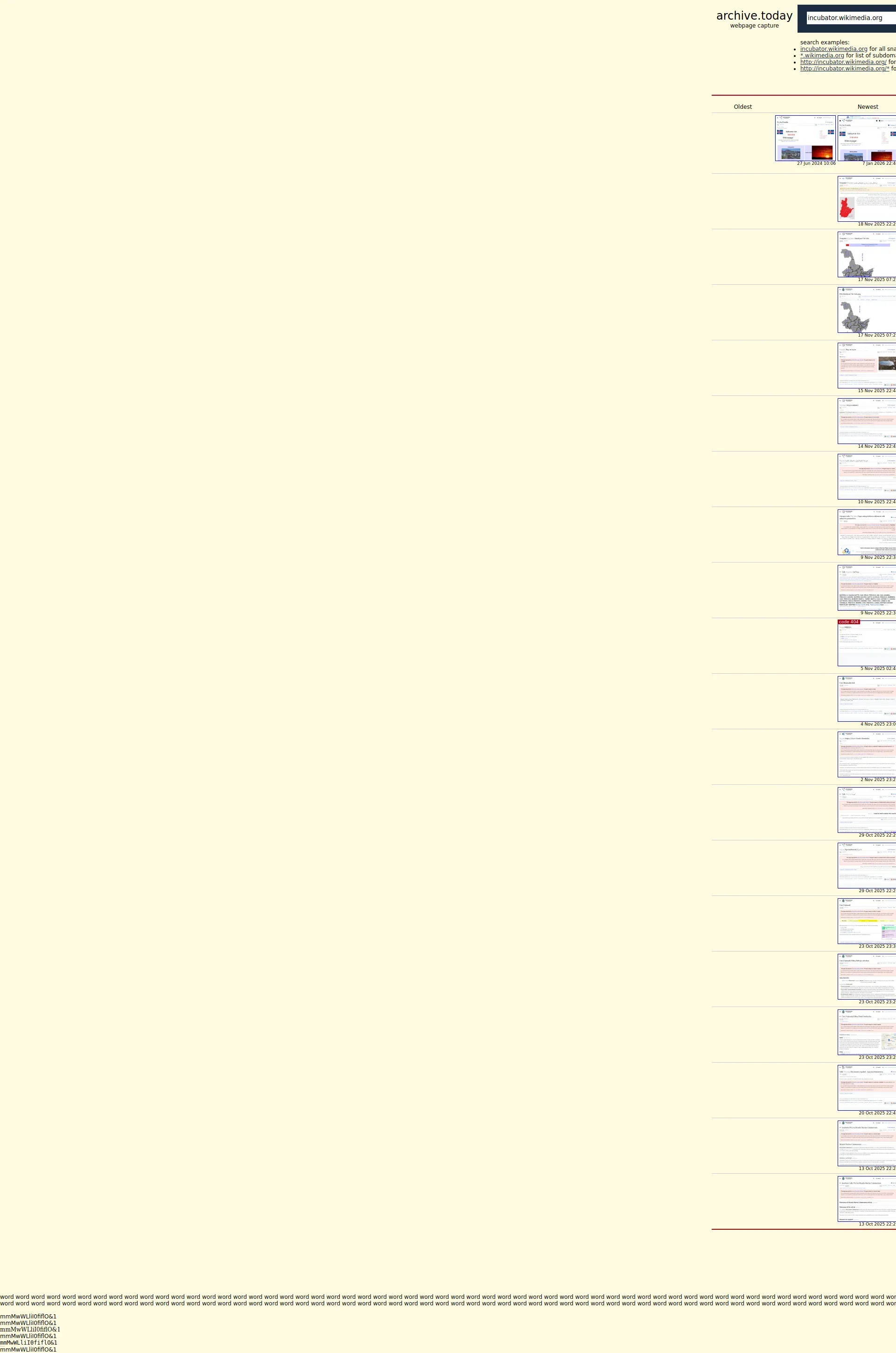
Task: Open the incubator.wikimedia.org search example link
Action: [833, 49]
